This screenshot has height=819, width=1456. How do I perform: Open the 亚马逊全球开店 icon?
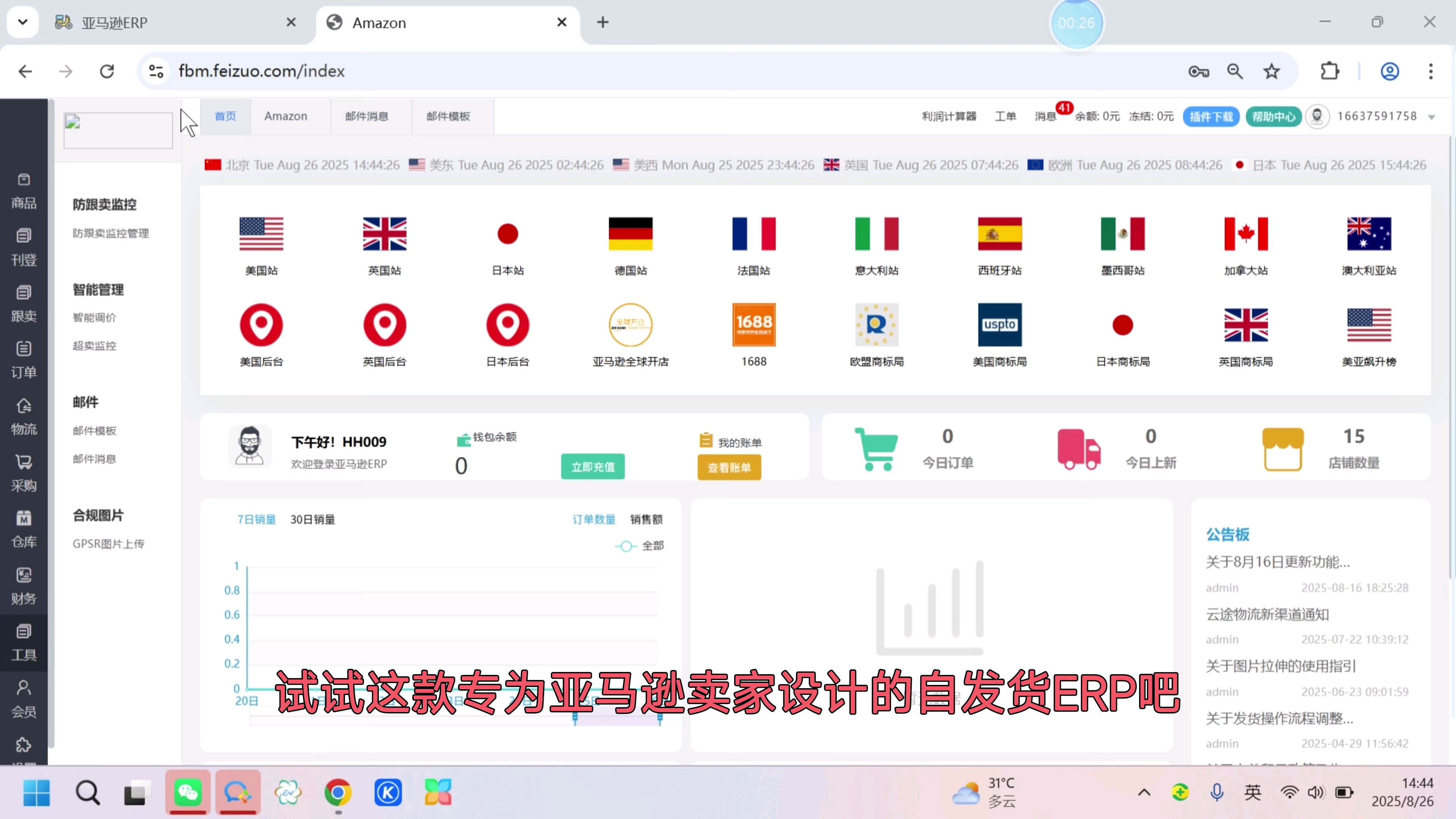[630, 325]
